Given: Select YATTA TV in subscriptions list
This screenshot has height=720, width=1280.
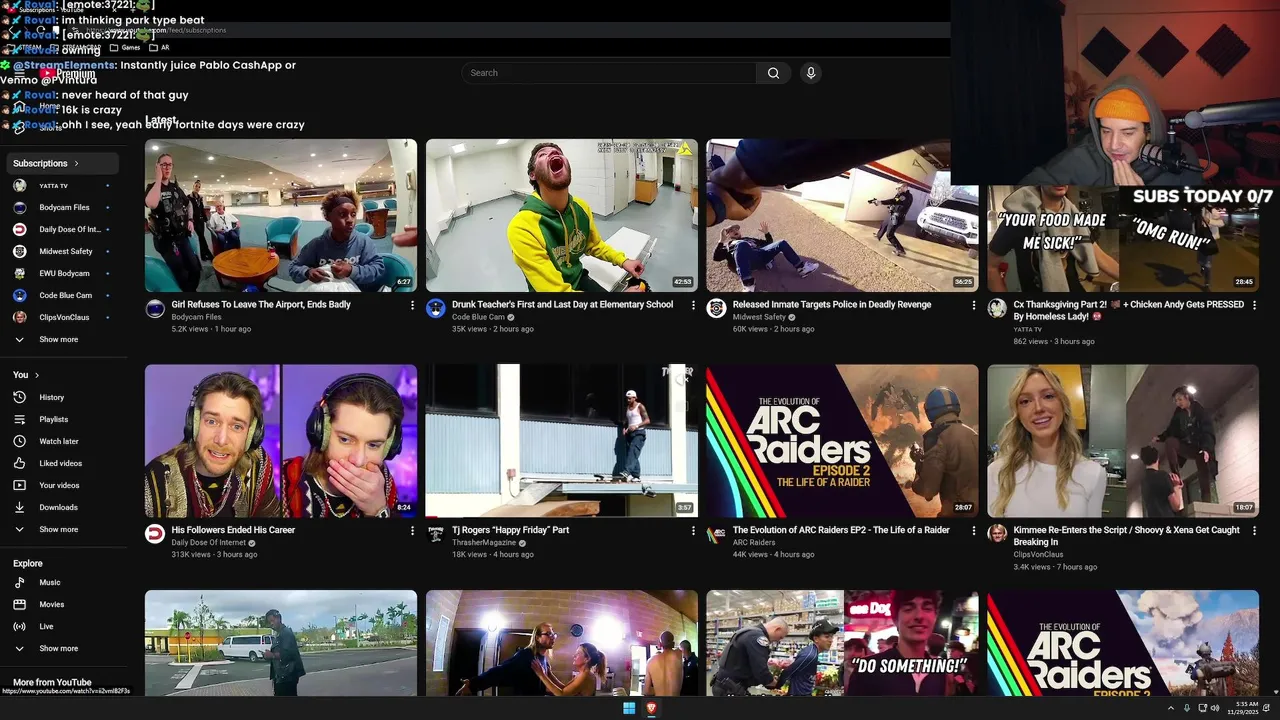Looking at the screenshot, I should point(64,185).
